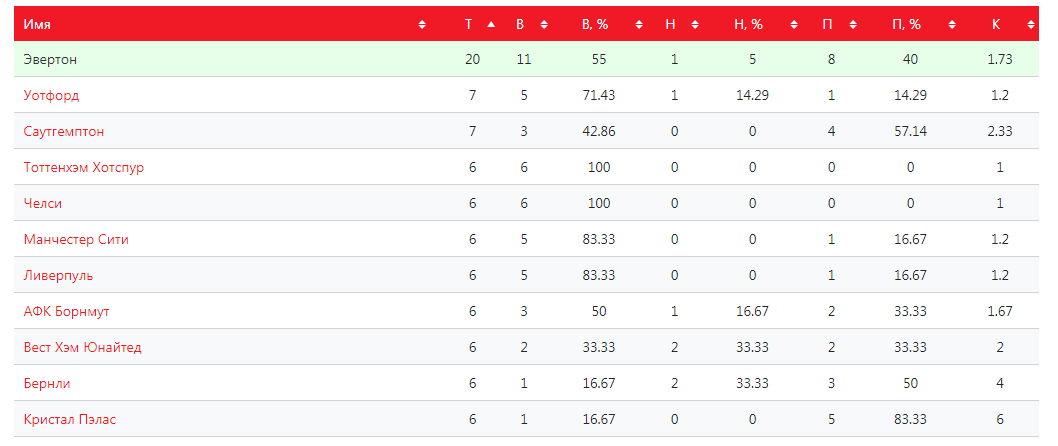Open the Кристал Пэлас team link
This screenshot has height=446, width=1058.
coord(70,419)
